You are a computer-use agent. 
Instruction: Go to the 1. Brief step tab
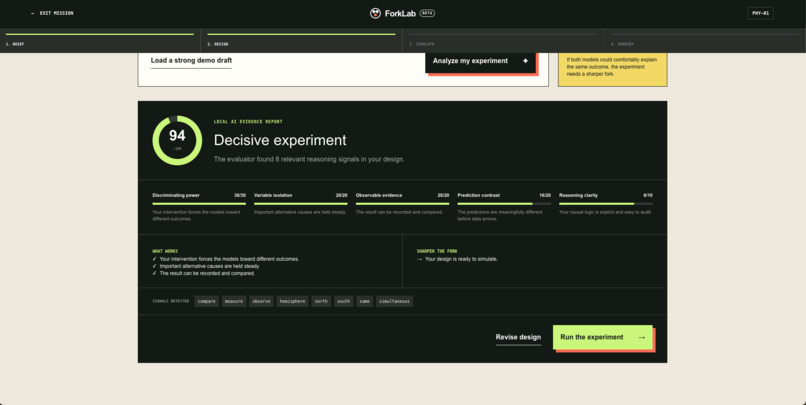pyautogui.click(x=100, y=41)
